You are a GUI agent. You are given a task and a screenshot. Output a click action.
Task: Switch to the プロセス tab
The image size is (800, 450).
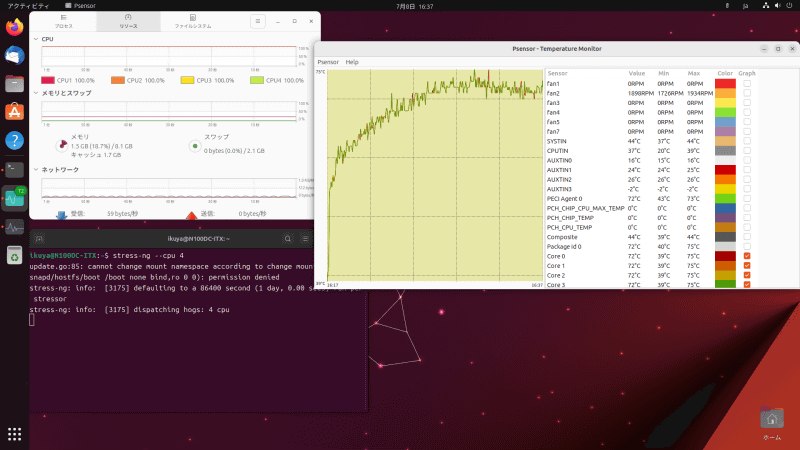(64, 21)
